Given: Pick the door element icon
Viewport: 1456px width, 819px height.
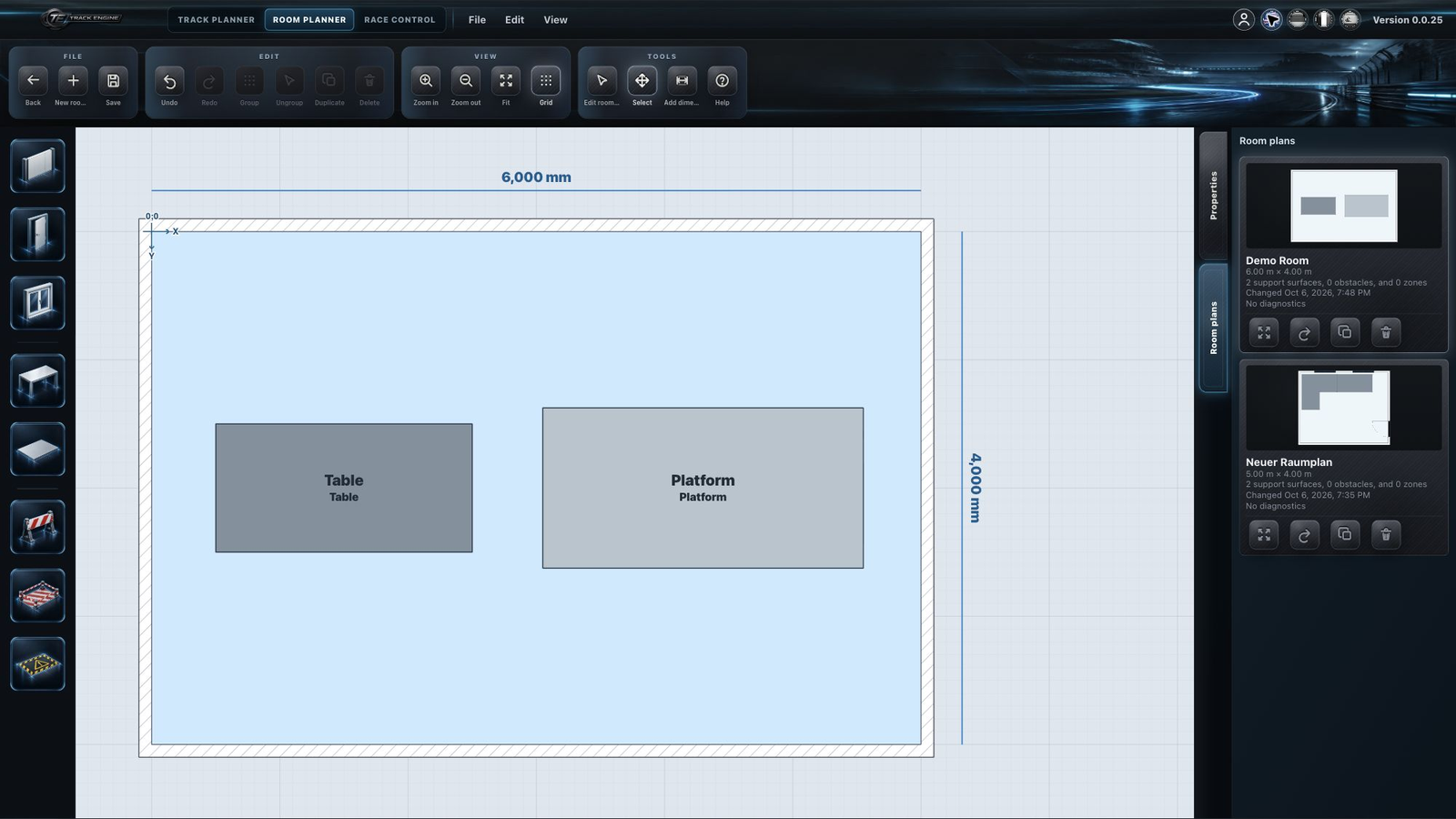Looking at the screenshot, I should pos(37,235).
